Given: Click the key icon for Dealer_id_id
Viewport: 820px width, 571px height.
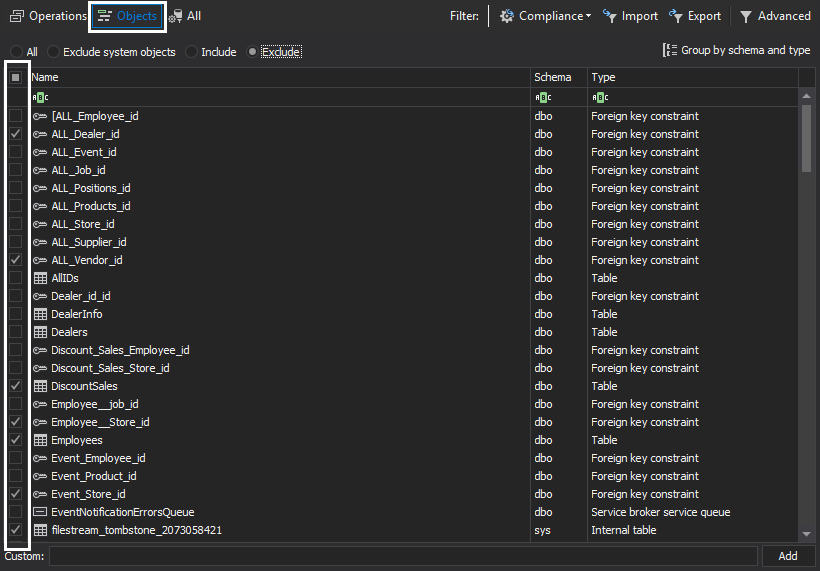Looking at the screenshot, I should point(40,296).
